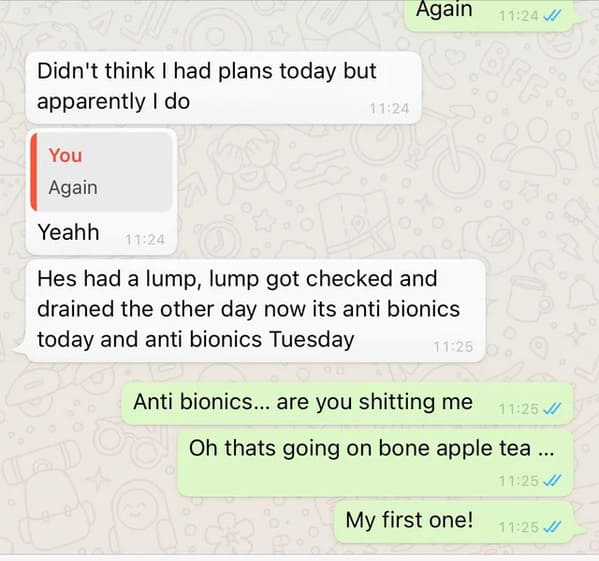
Task: Click blue ticks on 'Anti bionics... are you shitting me'
Action: [552, 409]
